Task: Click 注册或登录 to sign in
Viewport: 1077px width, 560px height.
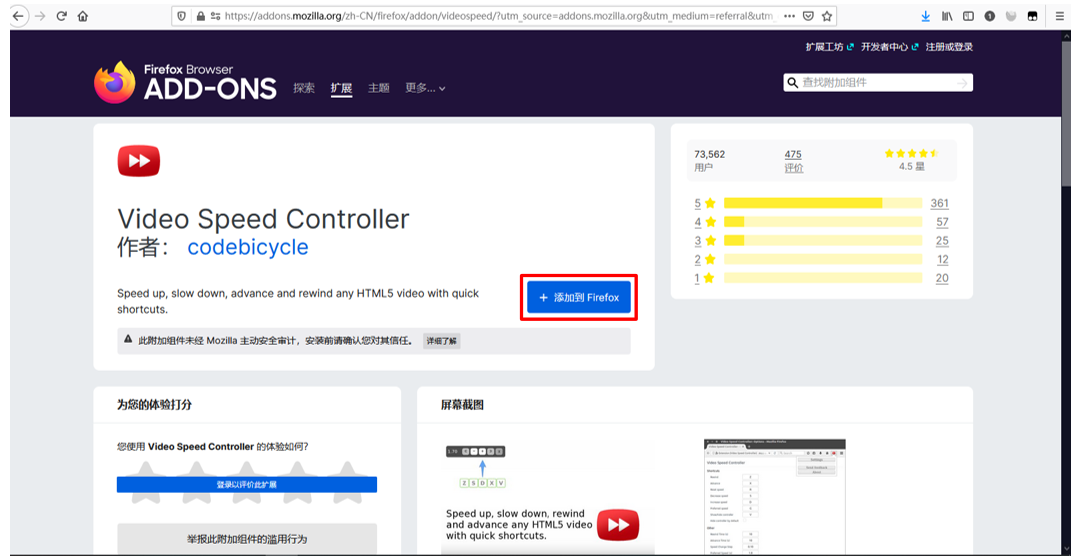Action: click(x=949, y=47)
